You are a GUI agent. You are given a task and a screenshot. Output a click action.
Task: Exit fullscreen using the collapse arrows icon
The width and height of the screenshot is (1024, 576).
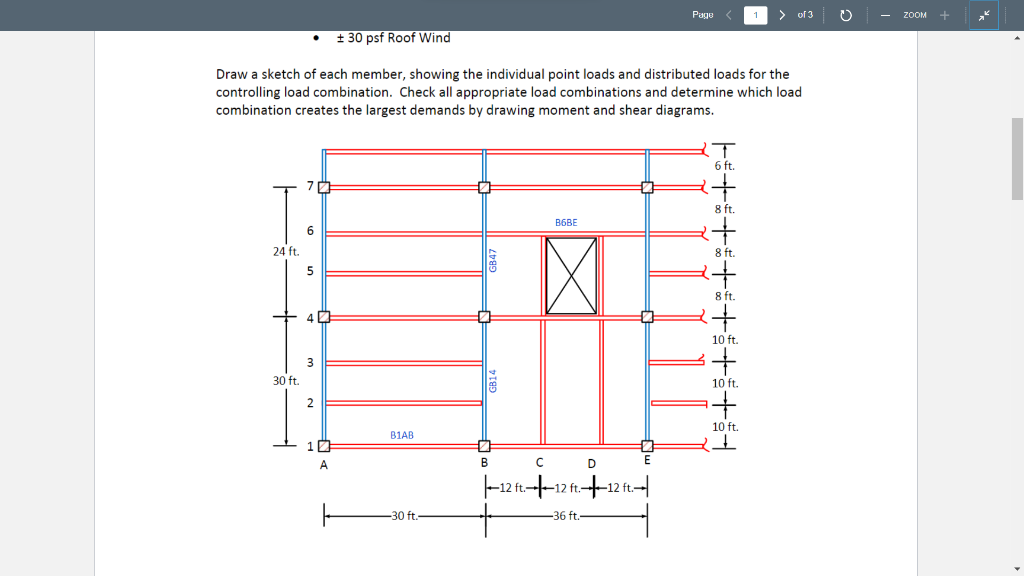(984, 15)
